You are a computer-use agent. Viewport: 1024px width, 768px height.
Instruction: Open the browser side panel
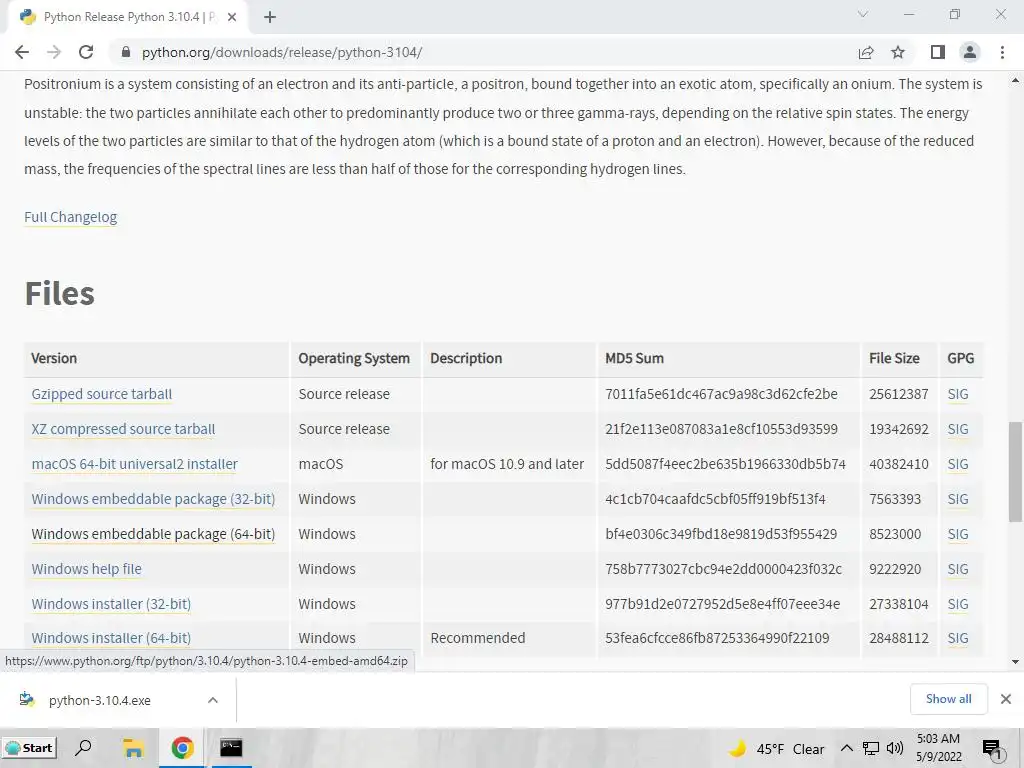tap(938, 52)
